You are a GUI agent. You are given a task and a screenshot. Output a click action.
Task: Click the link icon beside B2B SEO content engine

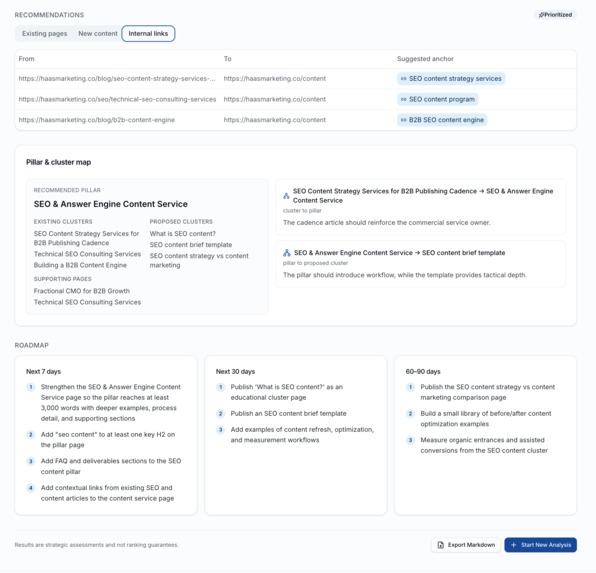404,120
